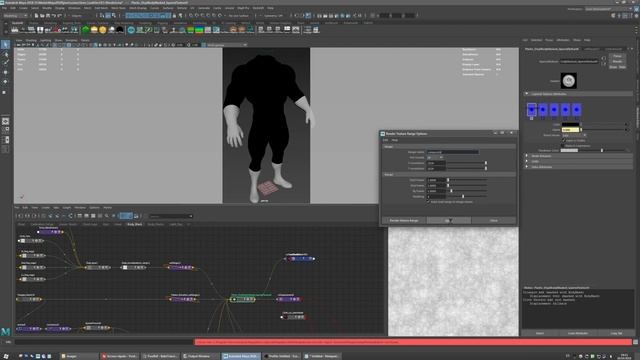
Task: Open the Blend Mode dropdown
Action: 574,135
